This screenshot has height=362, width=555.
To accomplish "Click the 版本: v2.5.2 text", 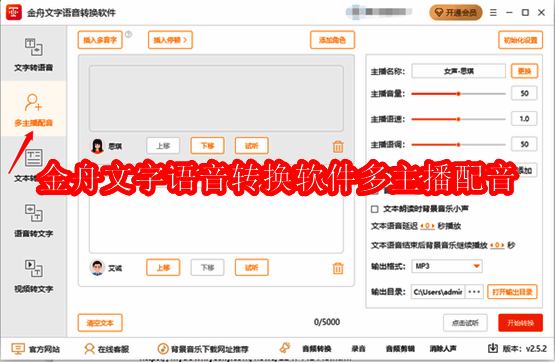I will tap(525, 349).
